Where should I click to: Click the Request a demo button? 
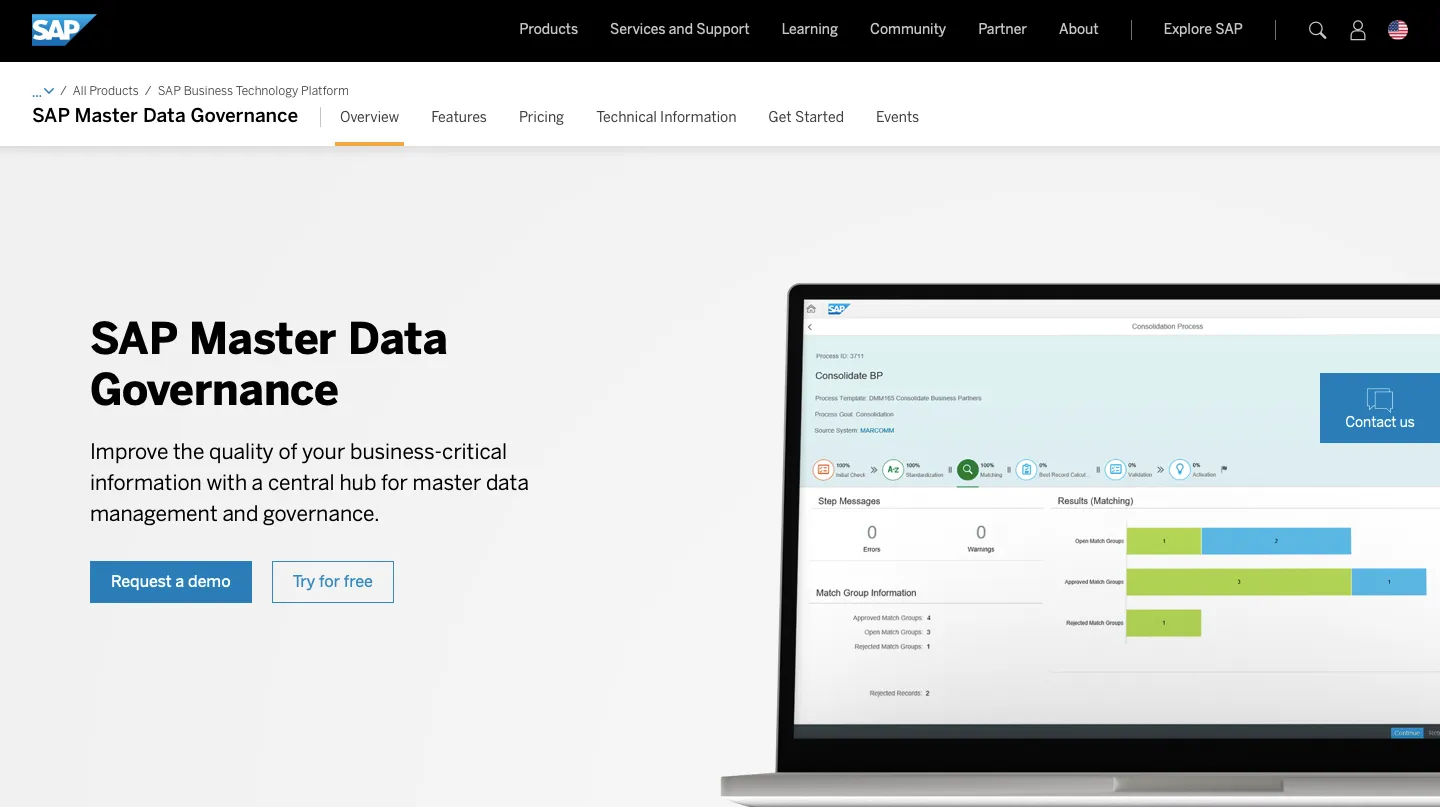pos(171,582)
